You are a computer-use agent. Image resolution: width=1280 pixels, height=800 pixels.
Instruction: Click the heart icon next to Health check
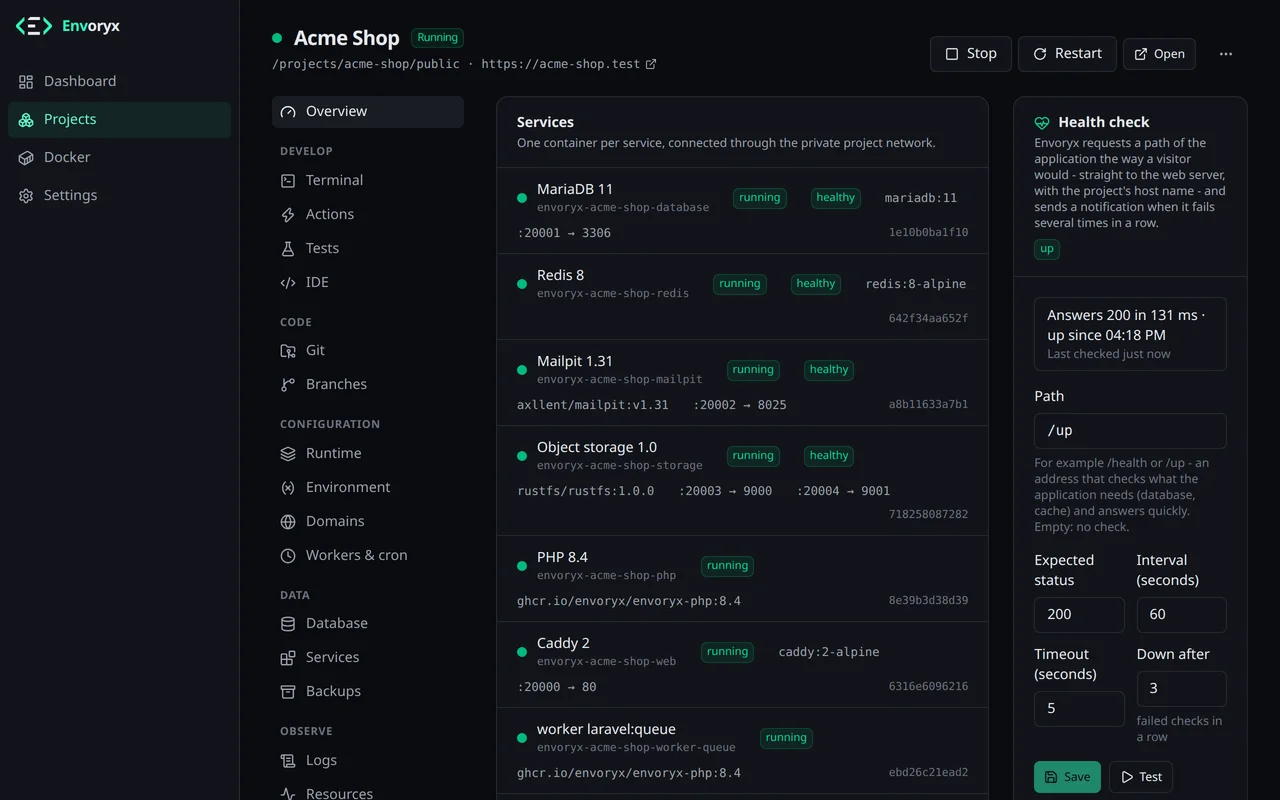coord(1042,122)
